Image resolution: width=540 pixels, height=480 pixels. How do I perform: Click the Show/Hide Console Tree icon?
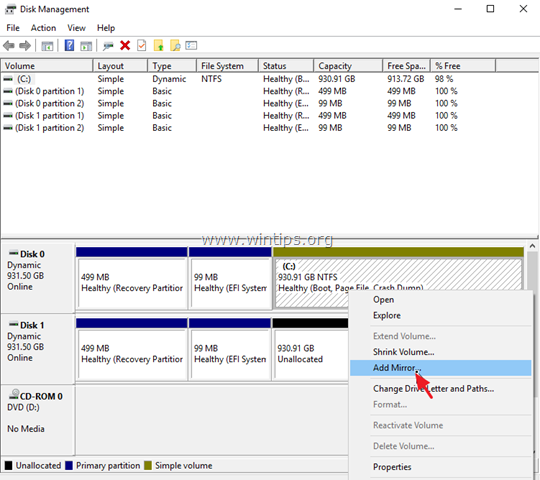pyautogui.click(x=47, y=46)
